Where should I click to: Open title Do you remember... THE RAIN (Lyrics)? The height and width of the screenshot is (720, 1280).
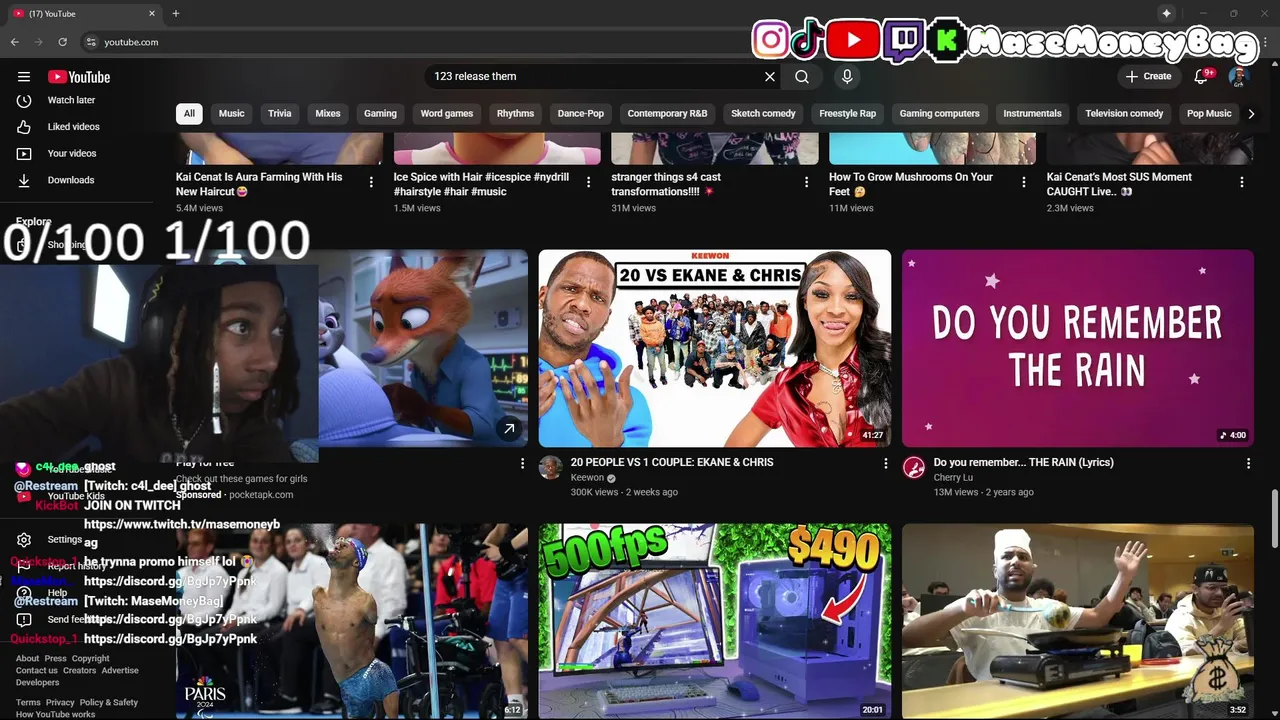coord(1024,462)
